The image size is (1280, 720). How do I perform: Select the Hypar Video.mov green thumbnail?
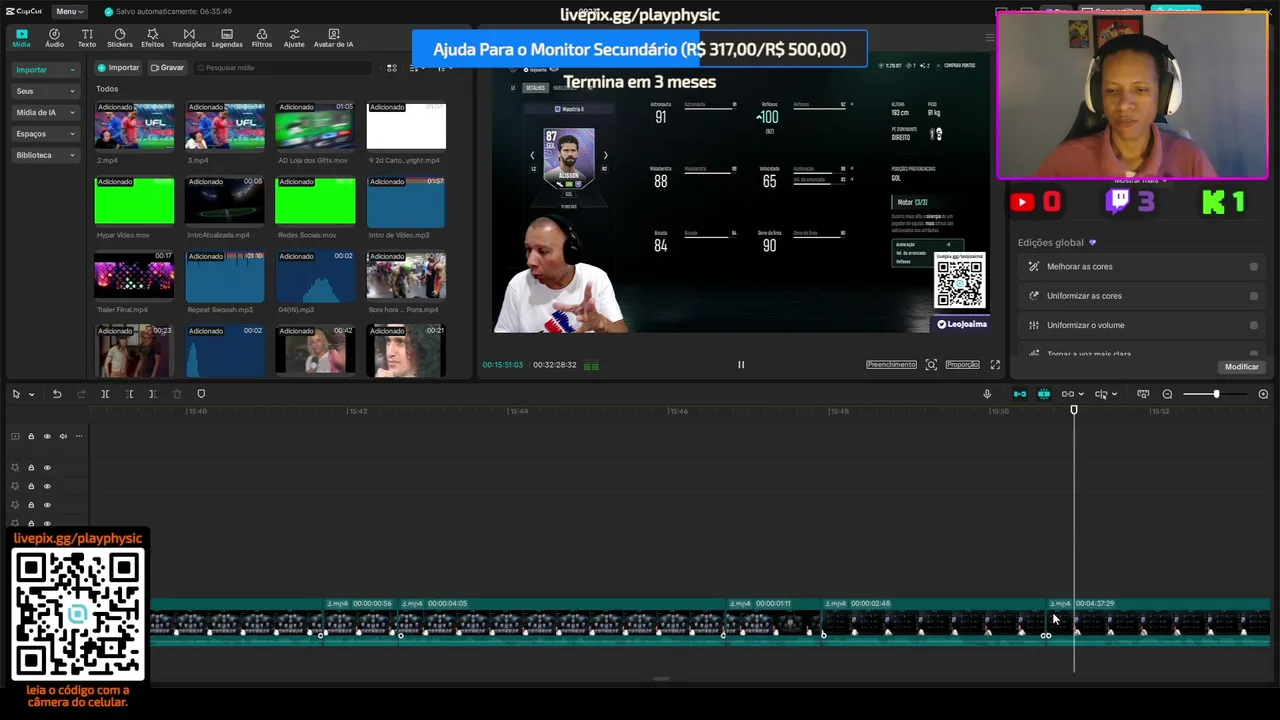(x=134, y=201)
